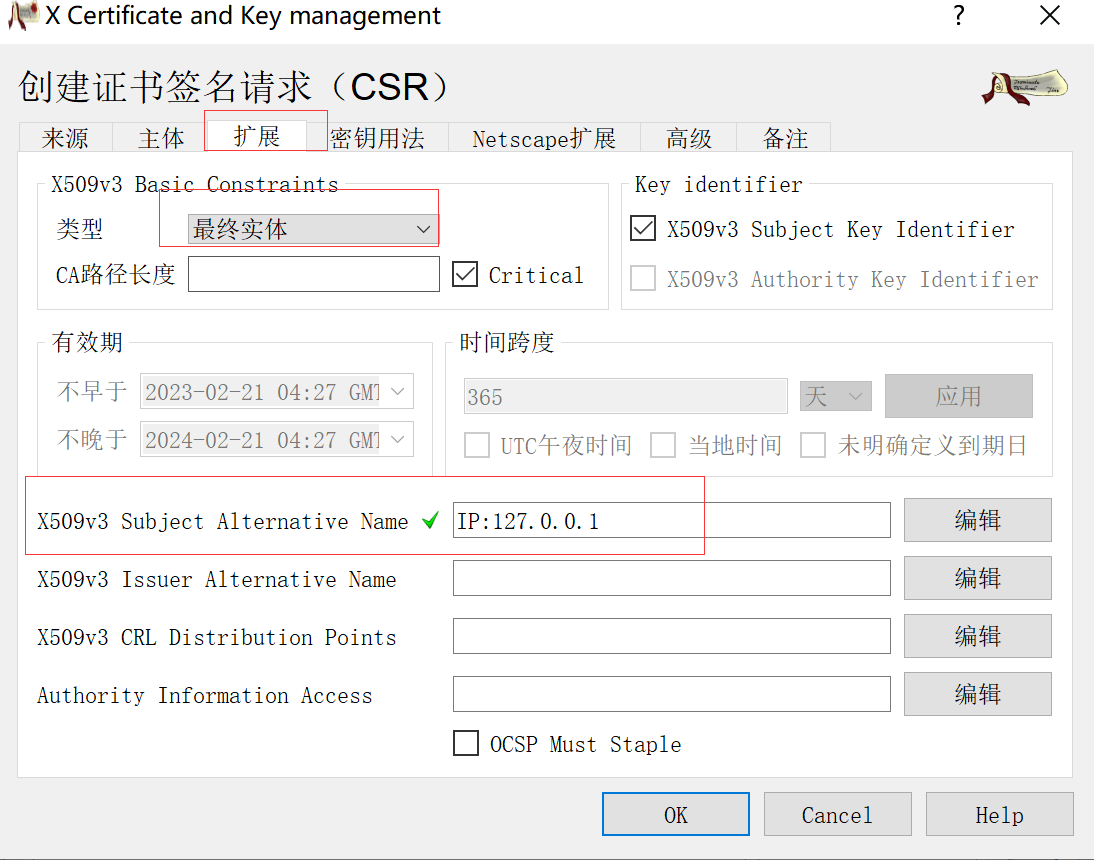Open the context help via the question mark

pos(958,16)
